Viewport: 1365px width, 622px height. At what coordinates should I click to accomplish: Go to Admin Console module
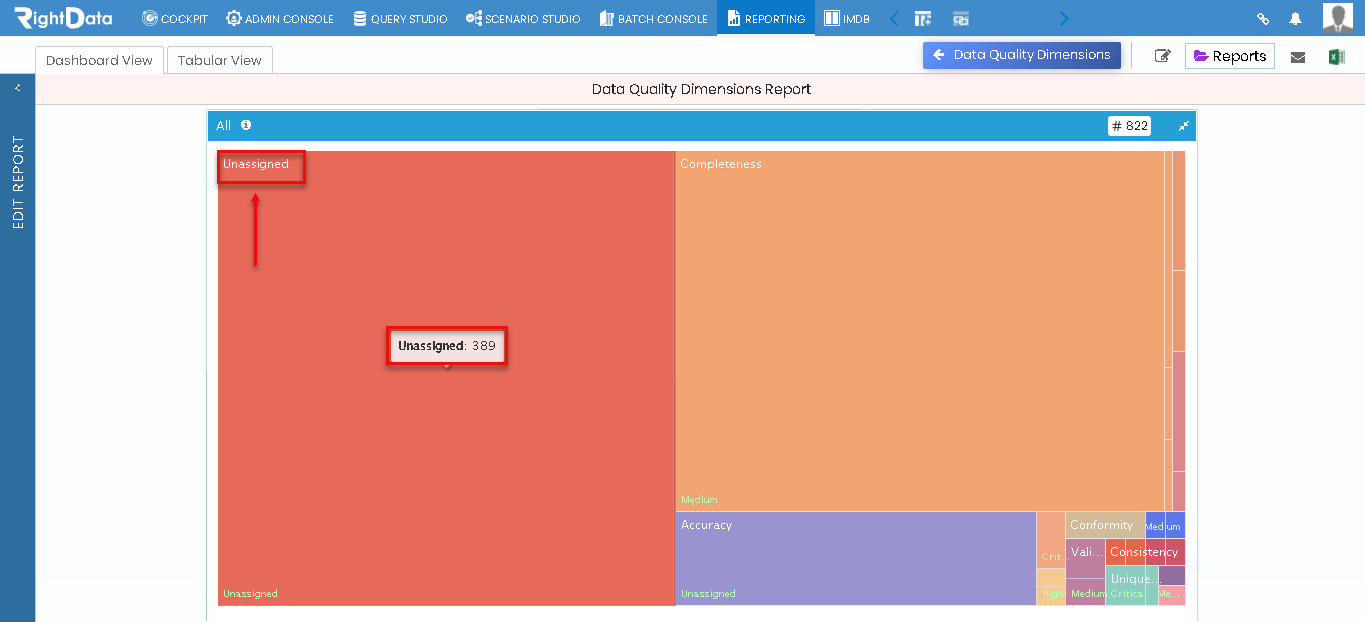280,18
